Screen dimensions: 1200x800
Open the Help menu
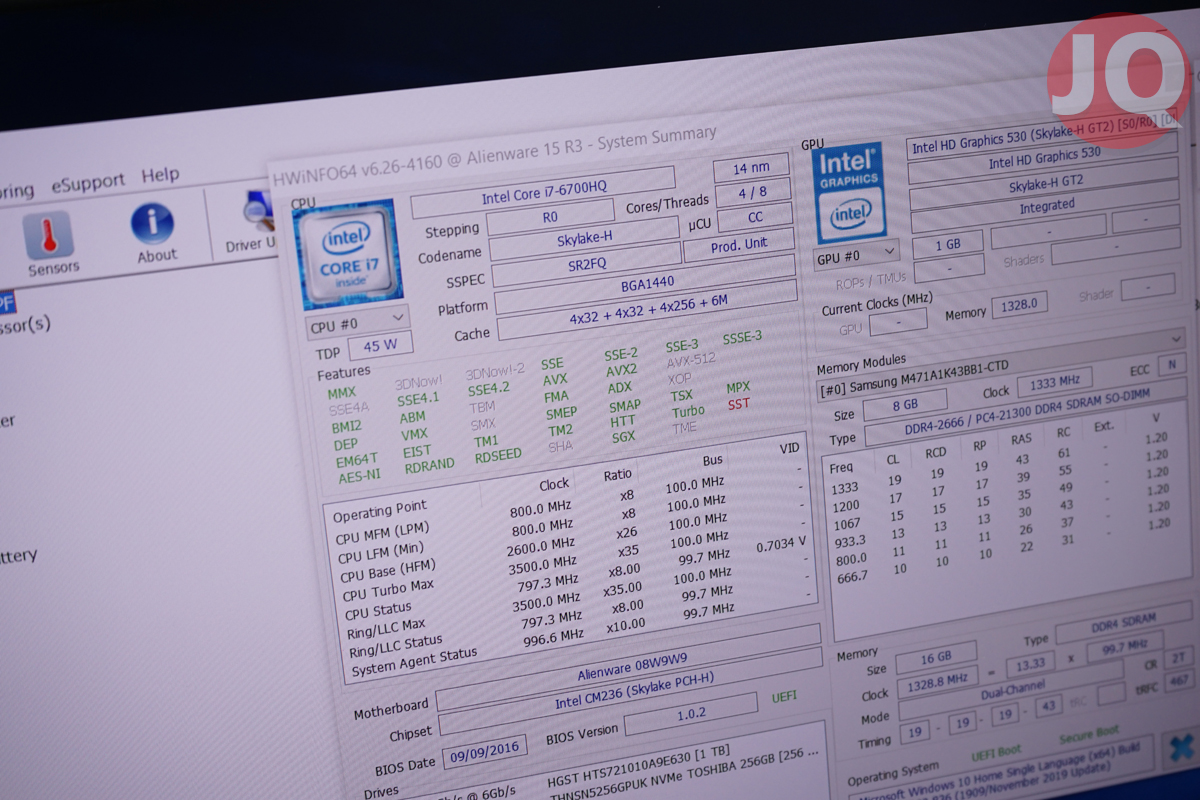click(x=160, y=176)
